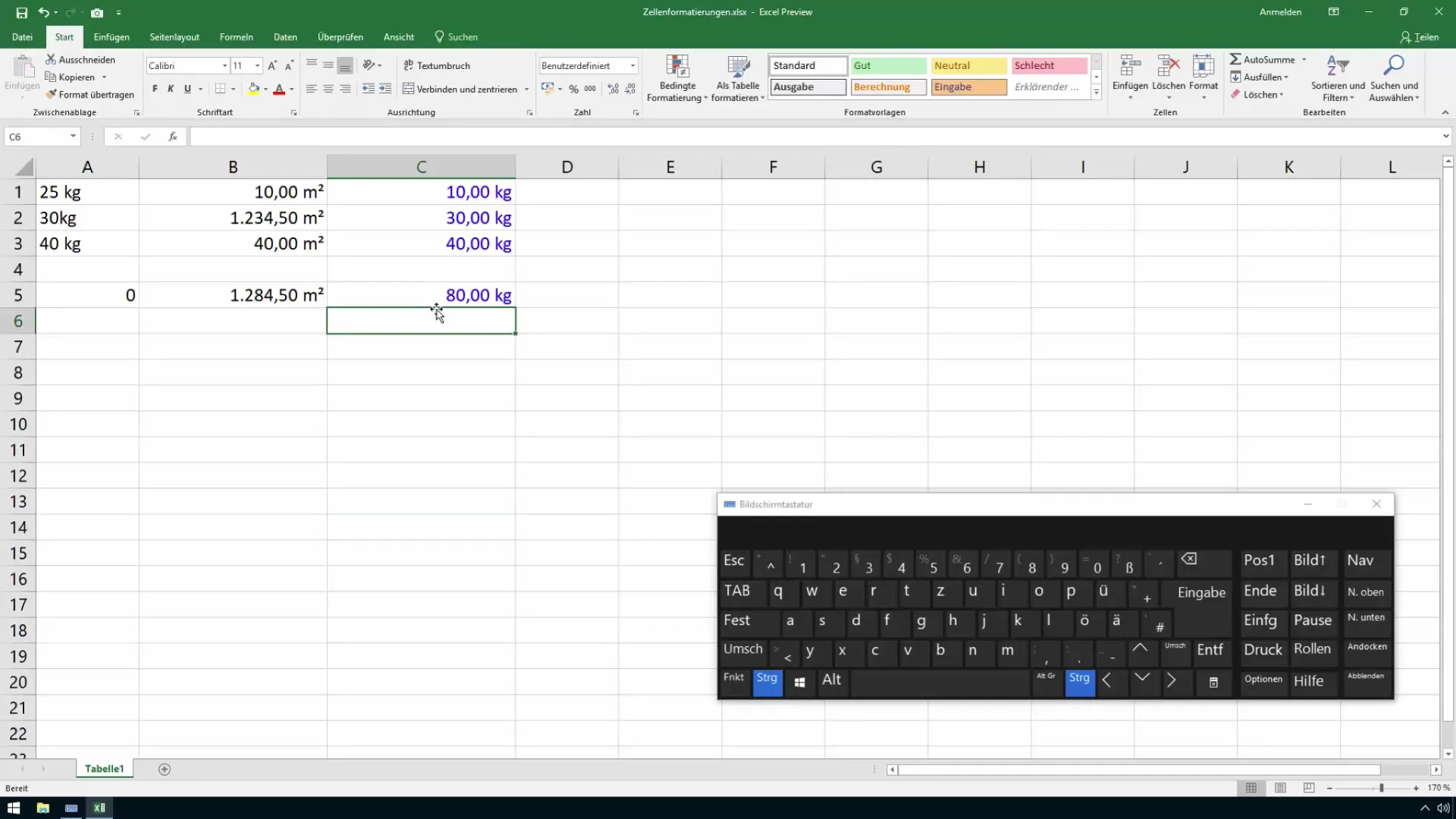Click the Format übertragen paintbrush
The image size is (1456, 819).
pos(52,95)
